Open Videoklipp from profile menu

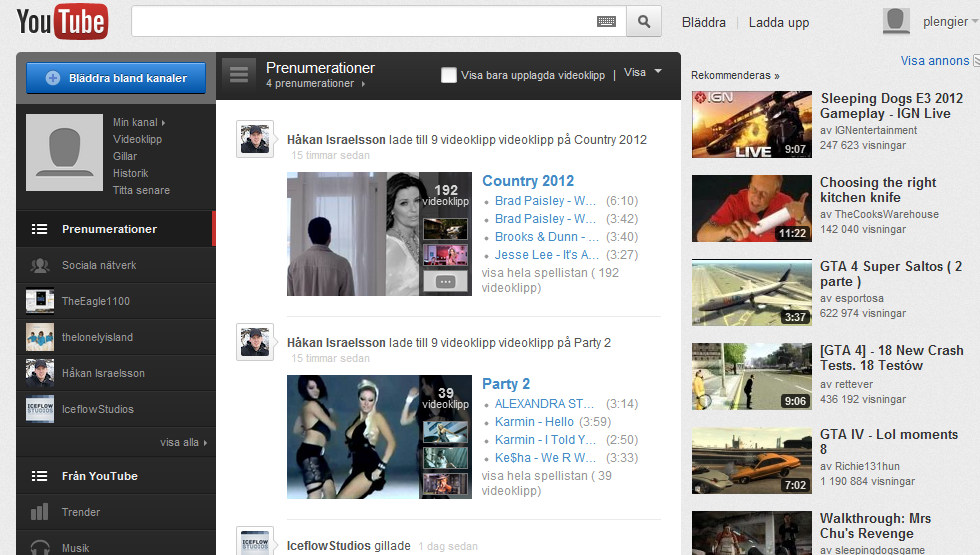[x=138, y=139]
